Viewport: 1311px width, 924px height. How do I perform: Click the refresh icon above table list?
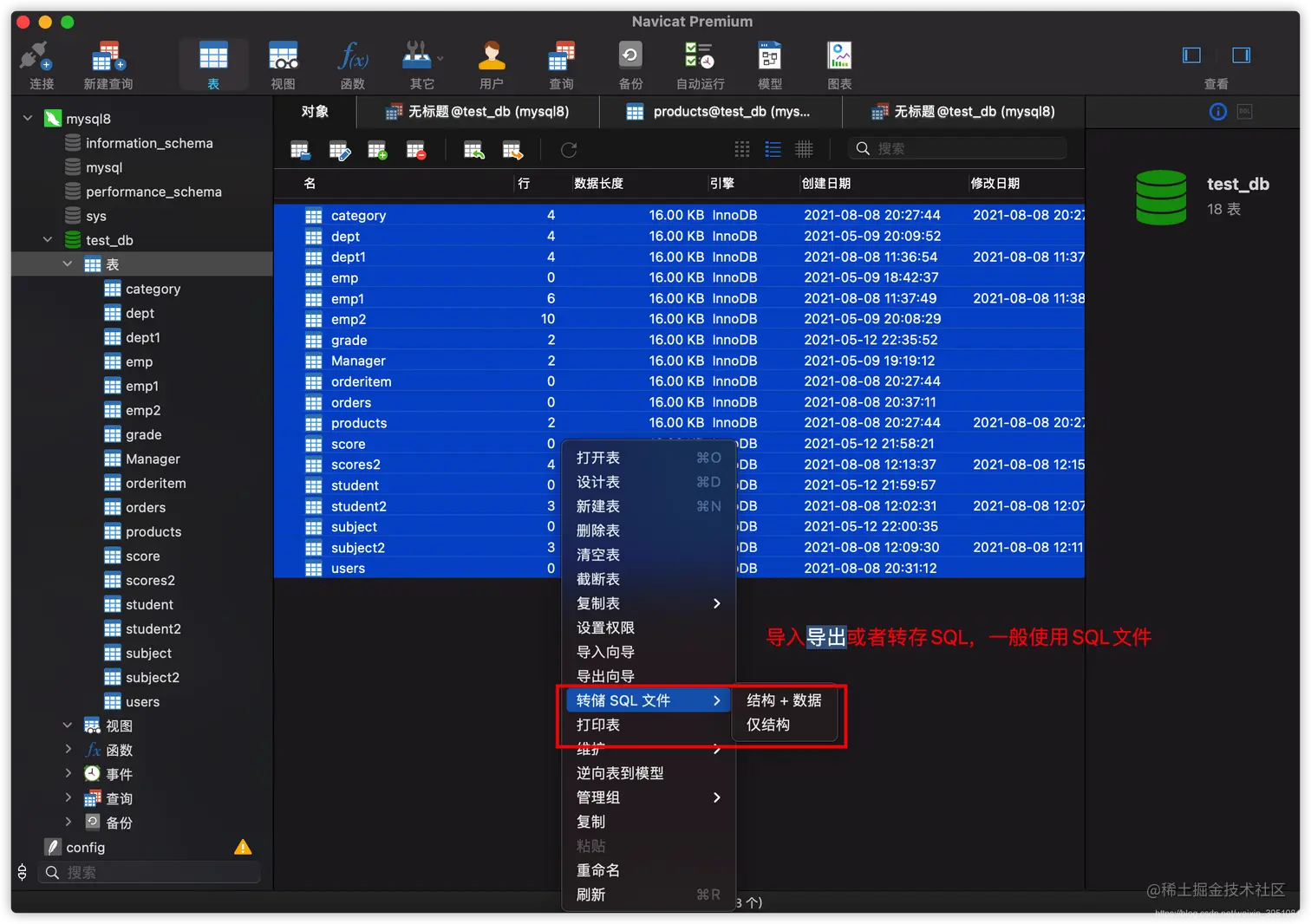(x=569, y=149)
